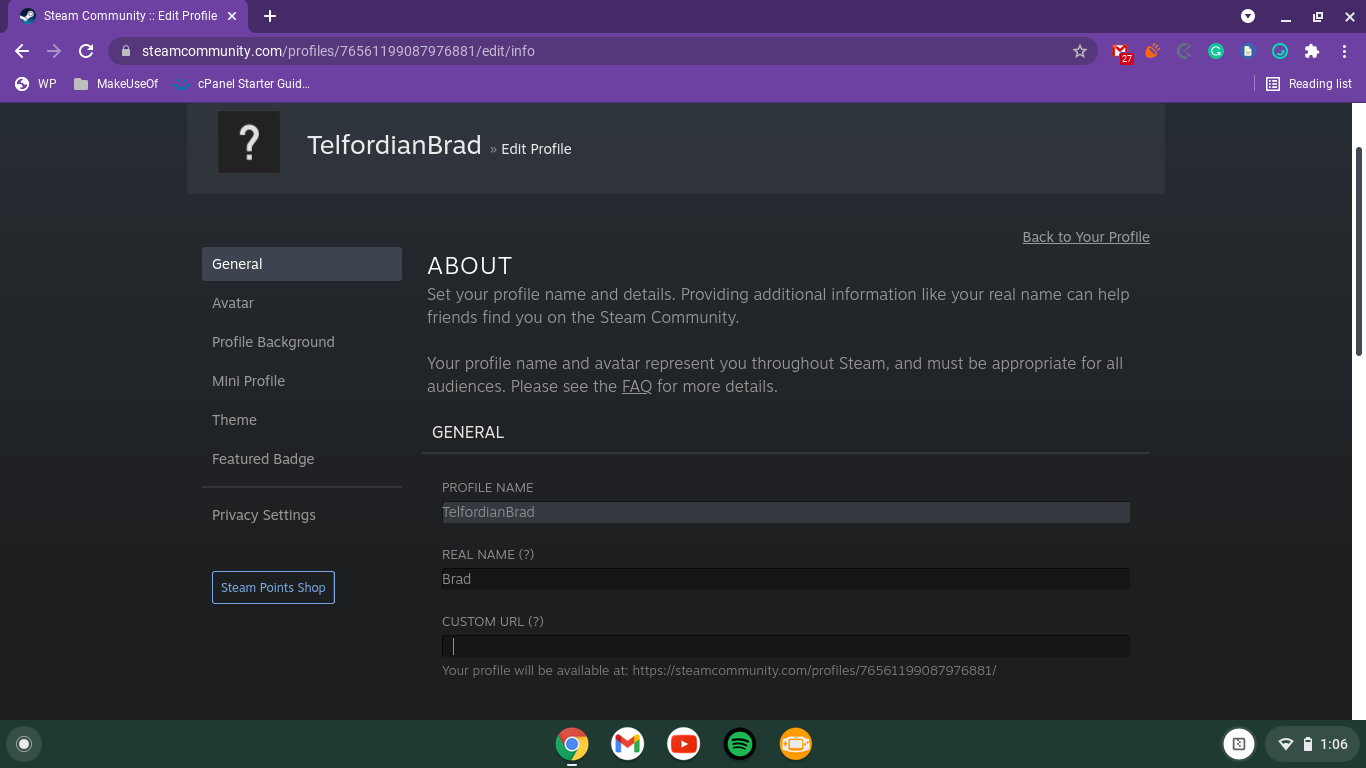Click the ChromeOS launcher circle button

24,744
